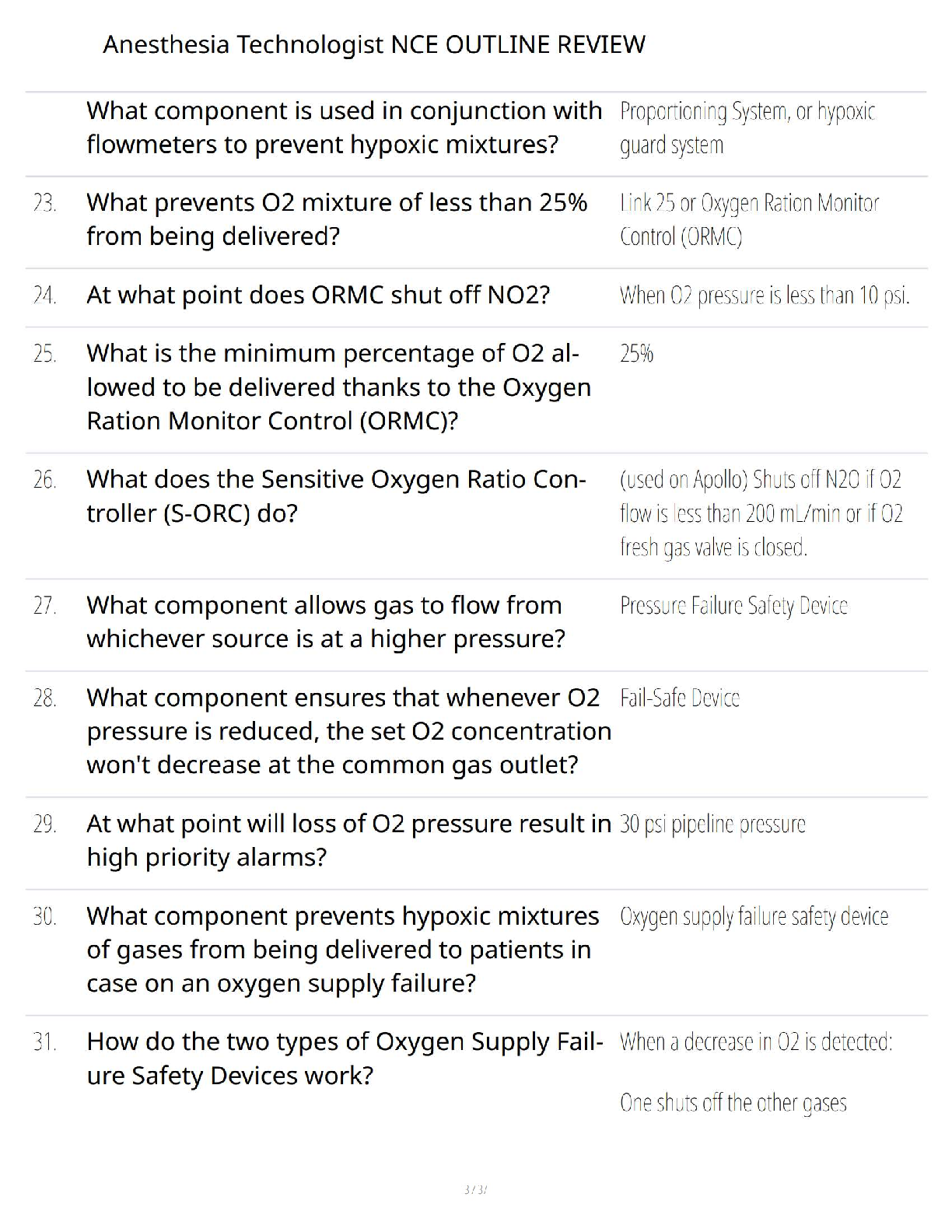Select the answer 'Link 25 or Oxygen Ration Monitor Control'

(x=749, y=219)
